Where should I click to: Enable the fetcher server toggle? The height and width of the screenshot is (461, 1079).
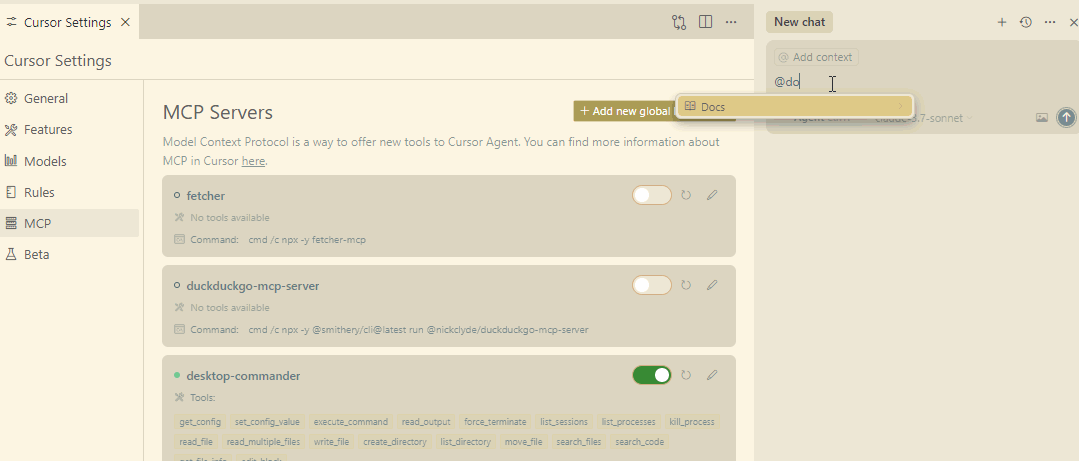[x=652, y=195]
